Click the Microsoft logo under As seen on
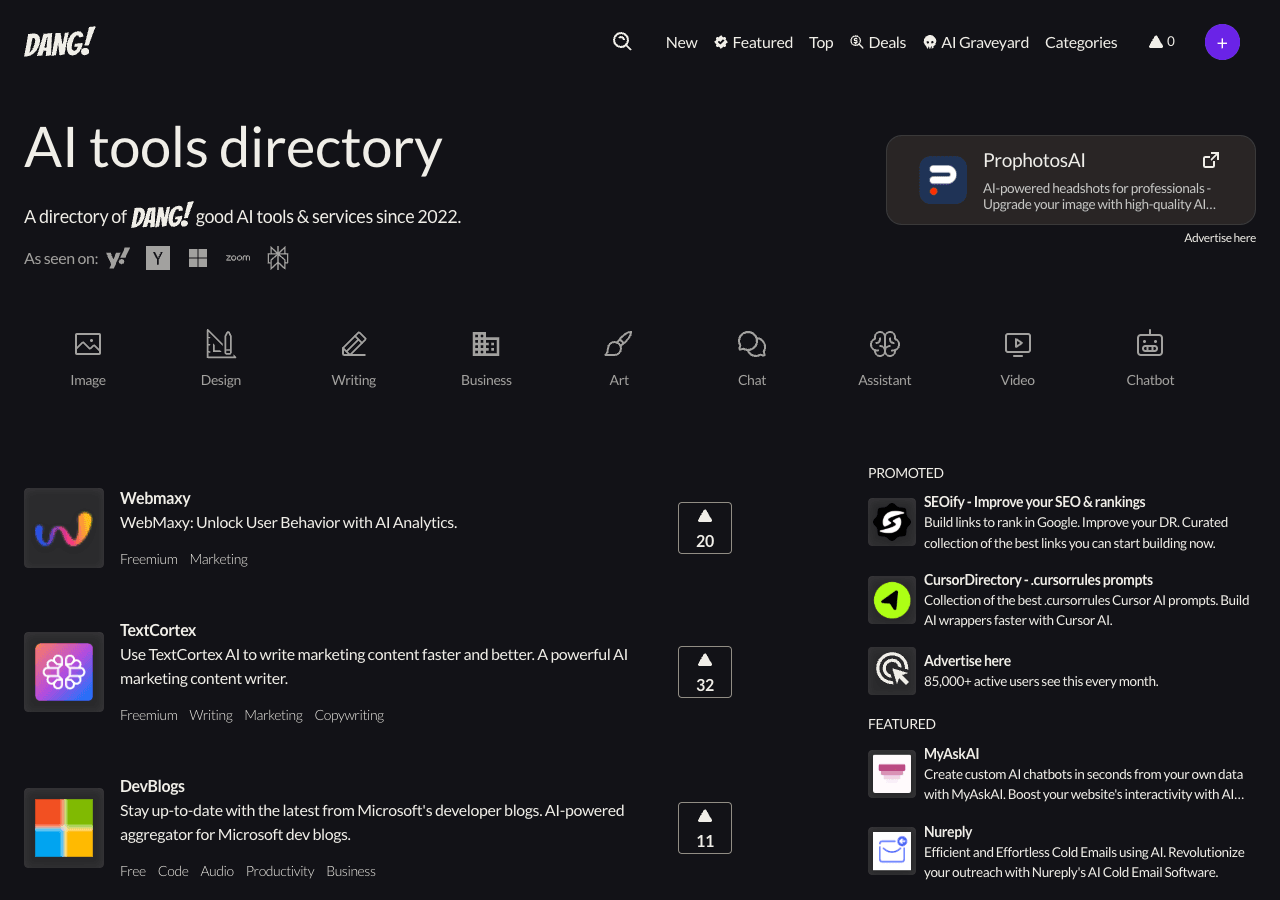The image size is (1280, 900). 198,258
